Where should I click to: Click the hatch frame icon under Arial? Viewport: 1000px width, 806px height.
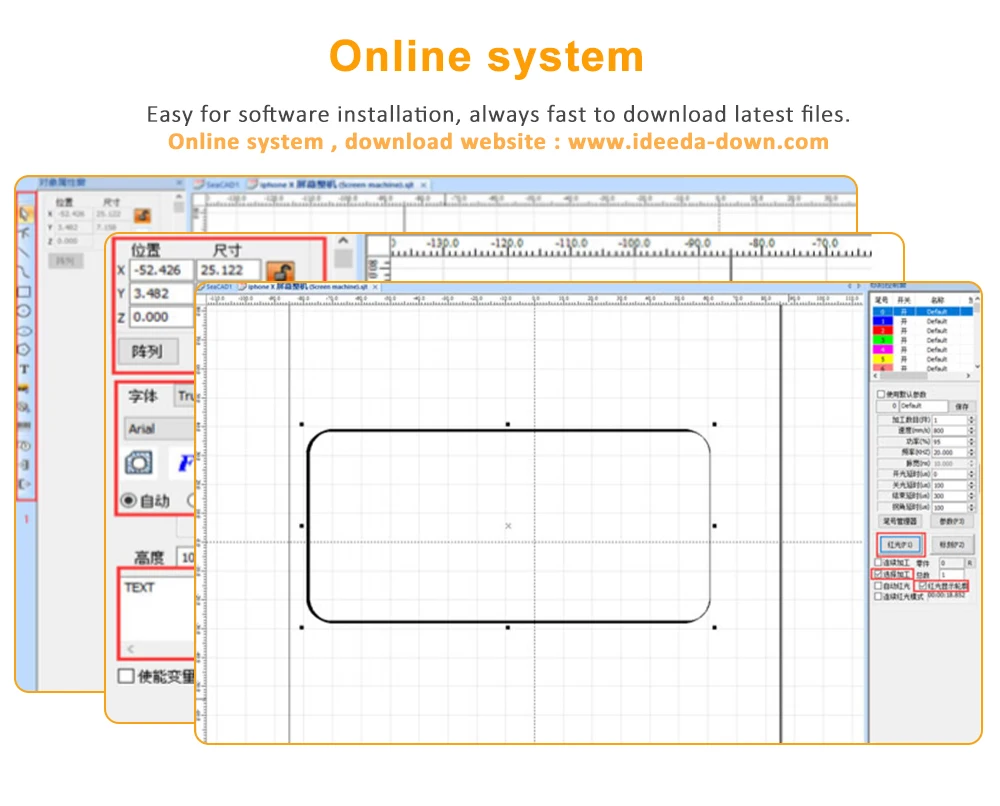pos(139,462)
